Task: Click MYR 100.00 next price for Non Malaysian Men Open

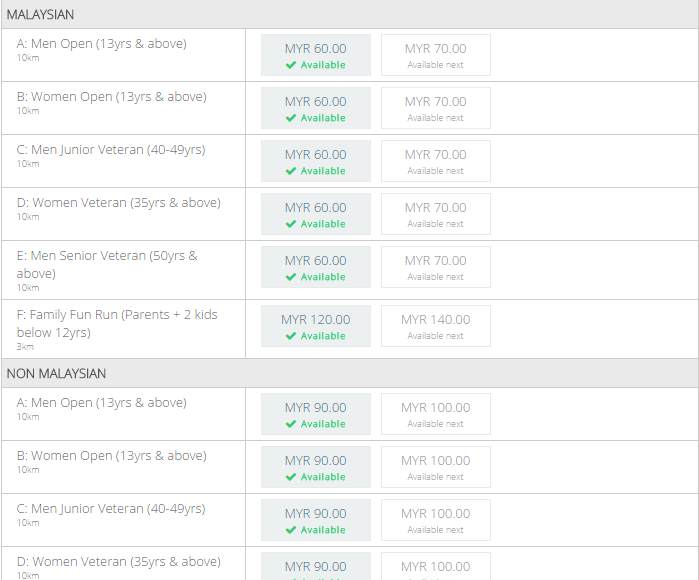Action: click(436, 414)
